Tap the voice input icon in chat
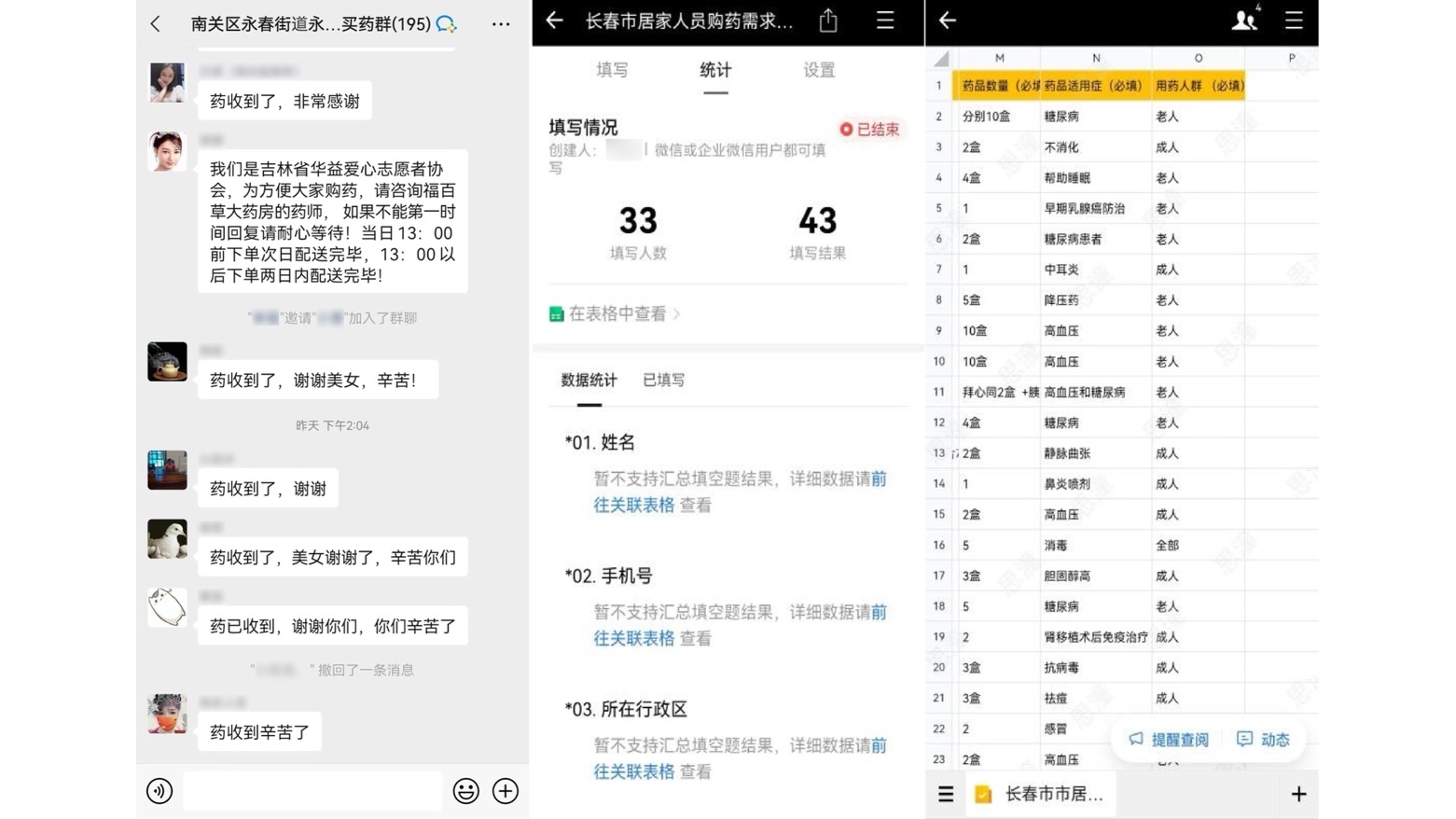 tap(159, 791)
